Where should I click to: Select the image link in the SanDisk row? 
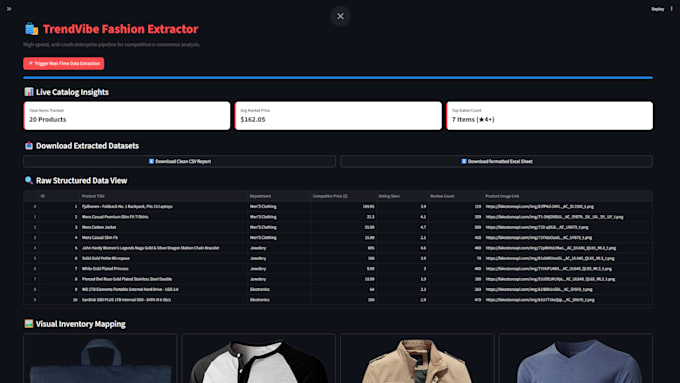click(568, 300)
